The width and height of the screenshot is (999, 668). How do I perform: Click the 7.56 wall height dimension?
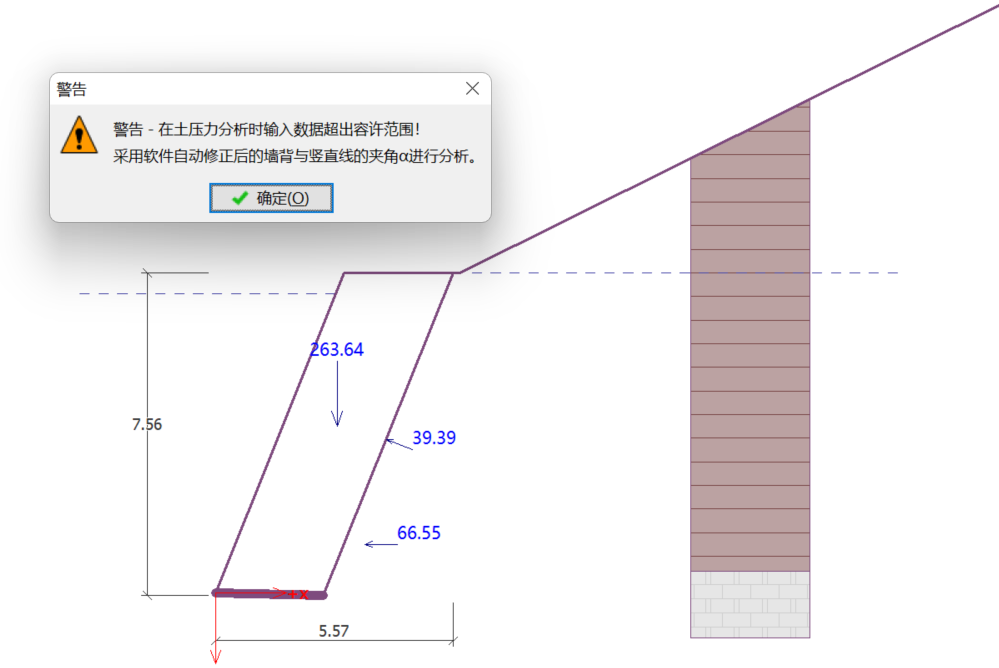(147, 424)
